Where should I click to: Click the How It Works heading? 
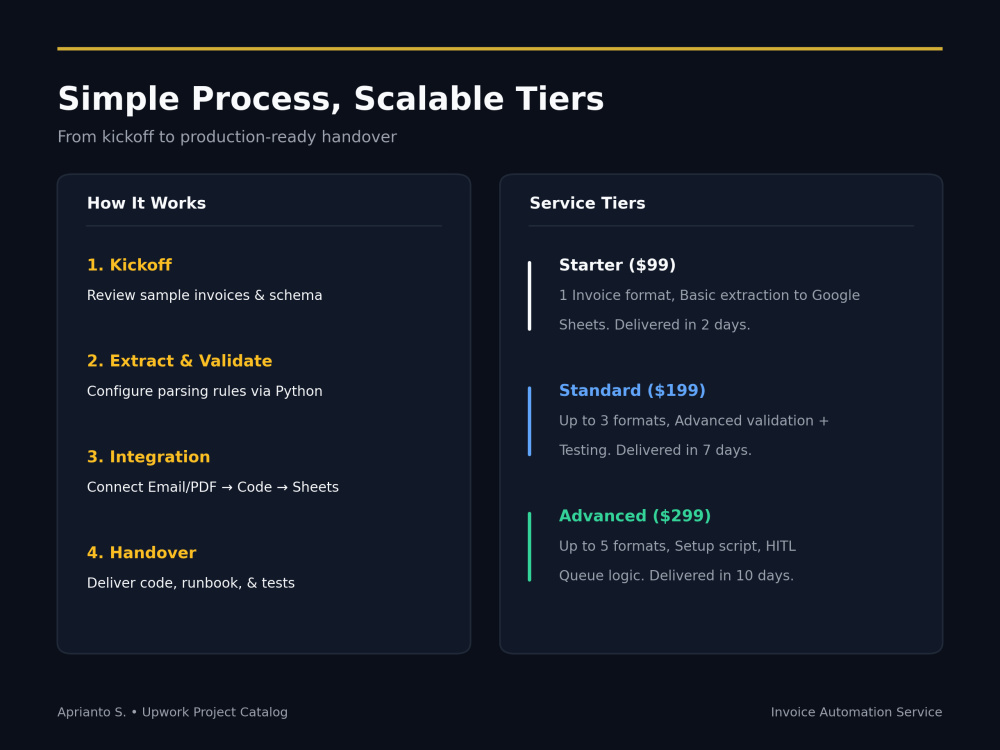146,203
